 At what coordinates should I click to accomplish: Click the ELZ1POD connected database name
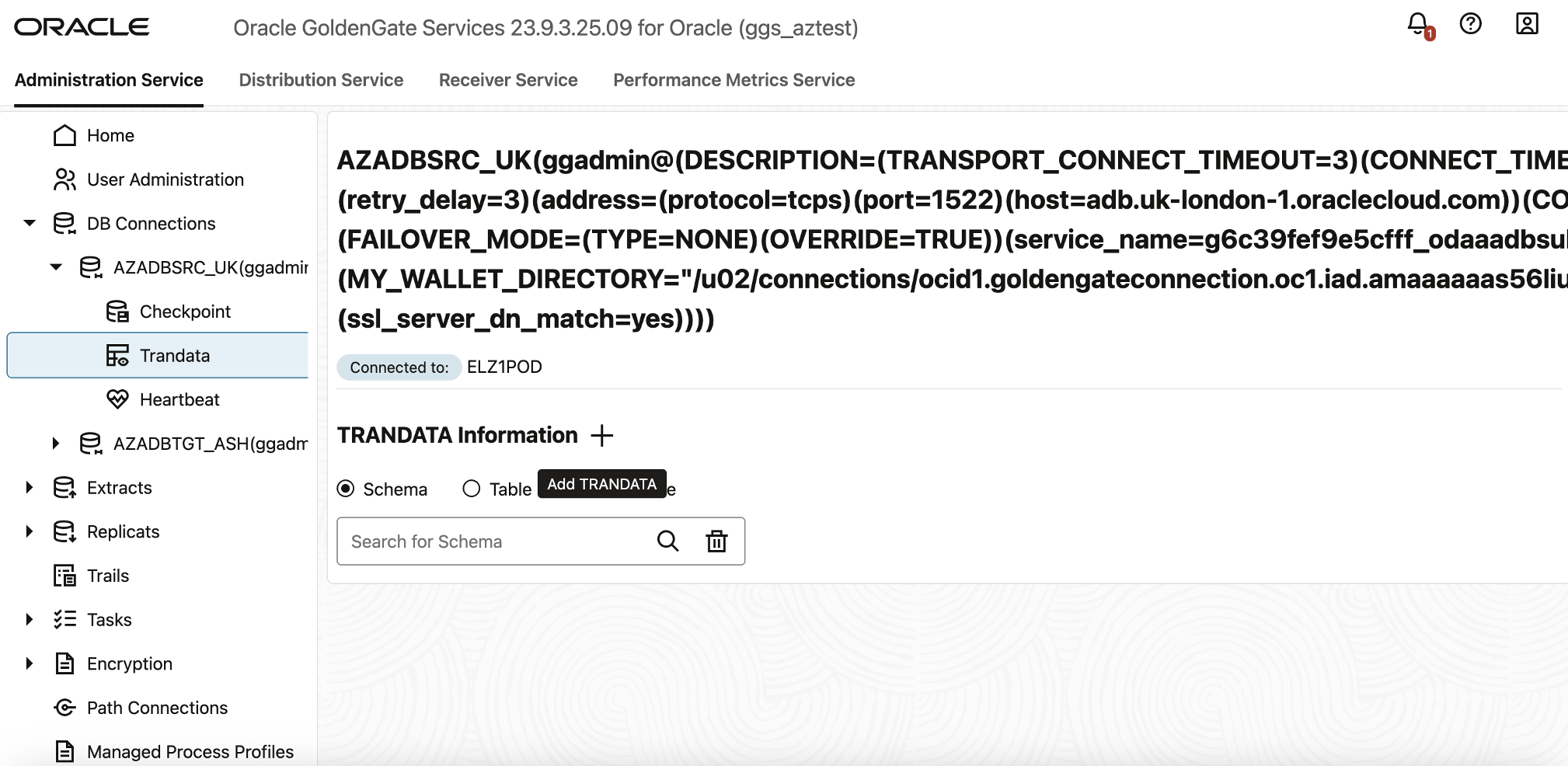point(504,367)
